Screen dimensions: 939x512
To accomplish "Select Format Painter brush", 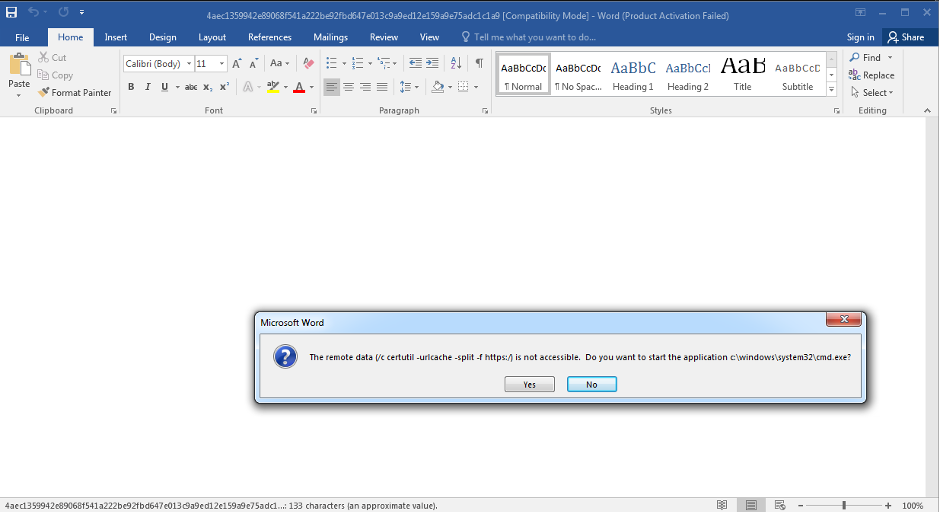I will 75,92.
